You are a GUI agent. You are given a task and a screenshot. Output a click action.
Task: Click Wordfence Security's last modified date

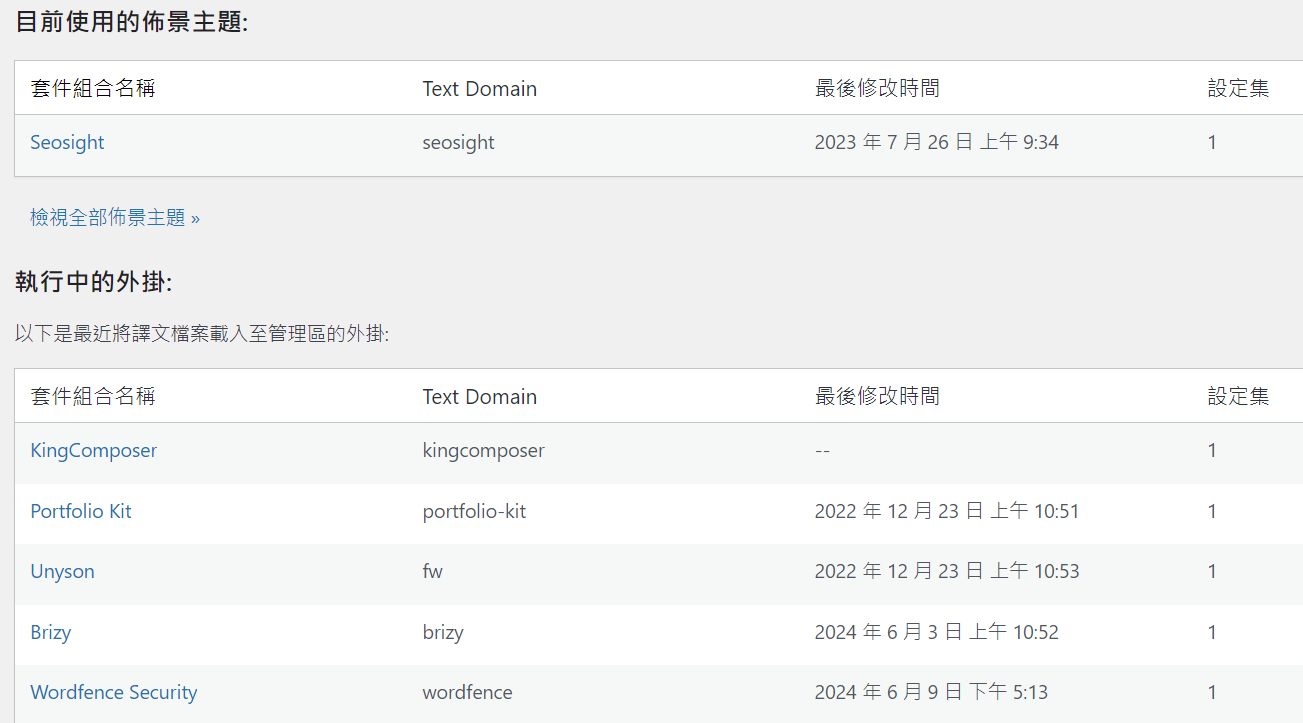[931, 692]
